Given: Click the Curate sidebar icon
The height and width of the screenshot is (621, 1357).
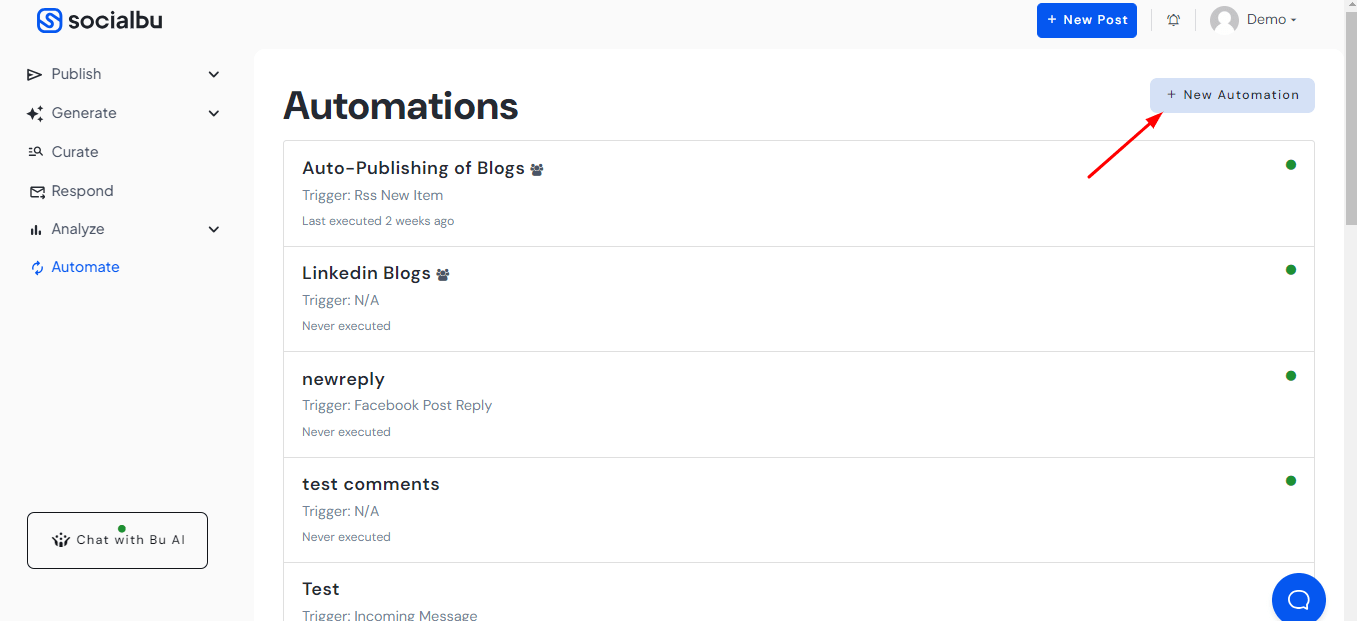Looking at the screenshot, I should click(x=36, y=152).
